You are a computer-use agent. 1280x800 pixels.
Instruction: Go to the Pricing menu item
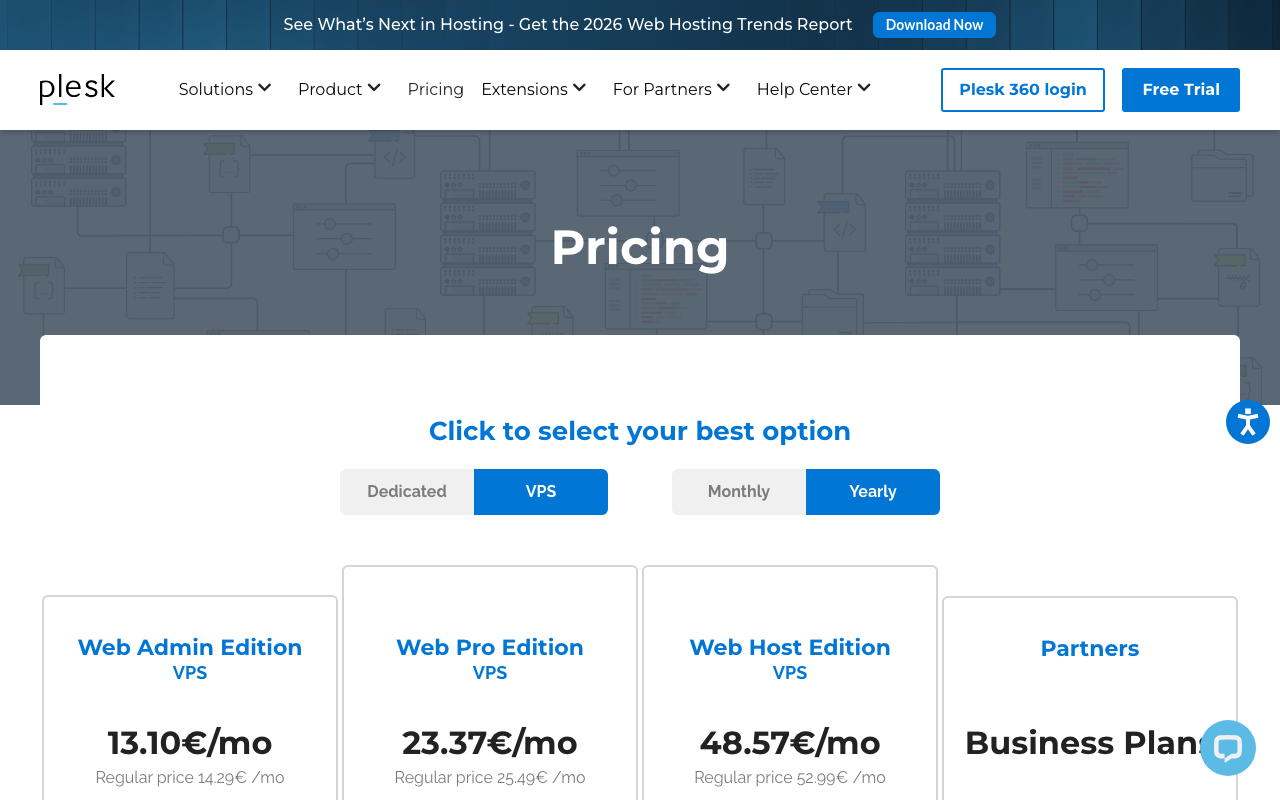[435, 89]
